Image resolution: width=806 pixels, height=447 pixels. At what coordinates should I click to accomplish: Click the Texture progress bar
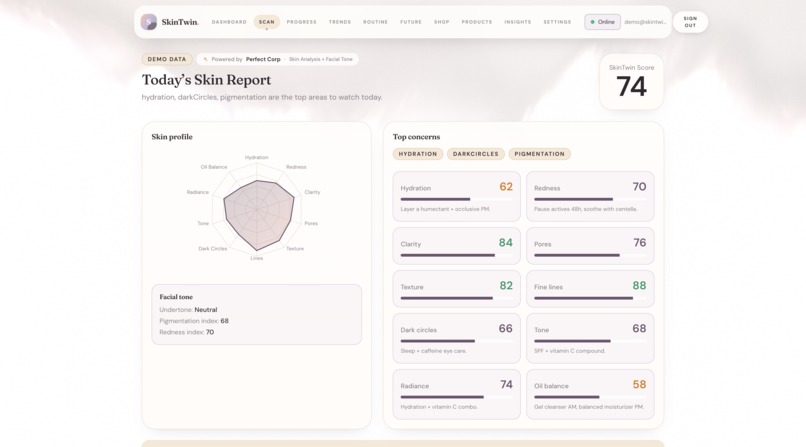coord(456,298)
